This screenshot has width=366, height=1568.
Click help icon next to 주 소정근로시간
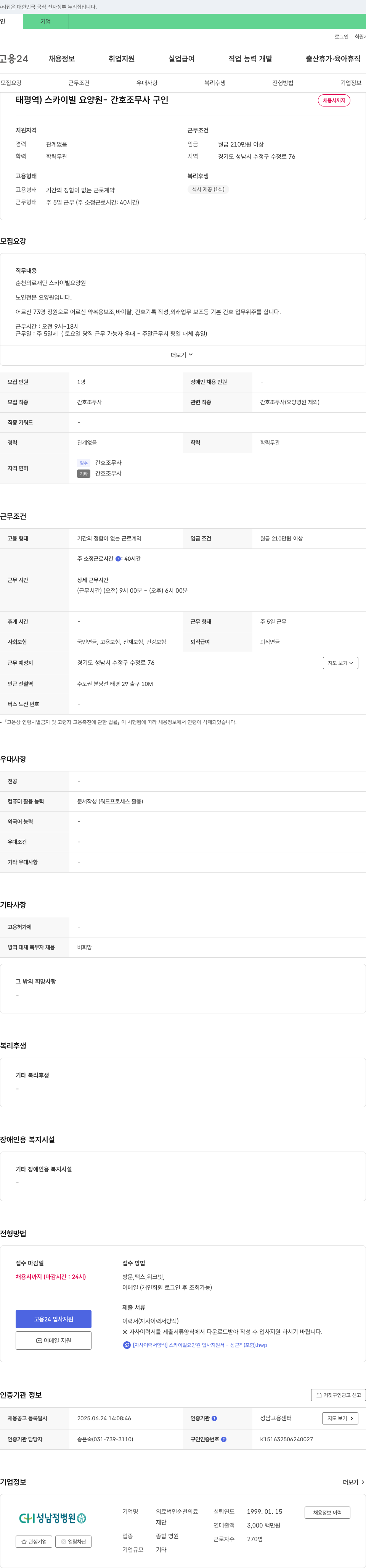pos(118,559)
